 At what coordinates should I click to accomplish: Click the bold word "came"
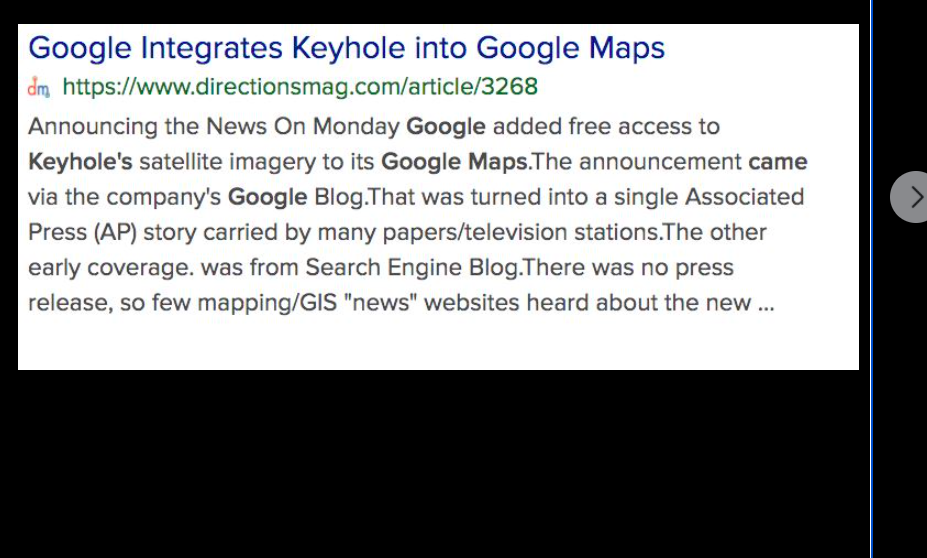[x=777, y=162]
